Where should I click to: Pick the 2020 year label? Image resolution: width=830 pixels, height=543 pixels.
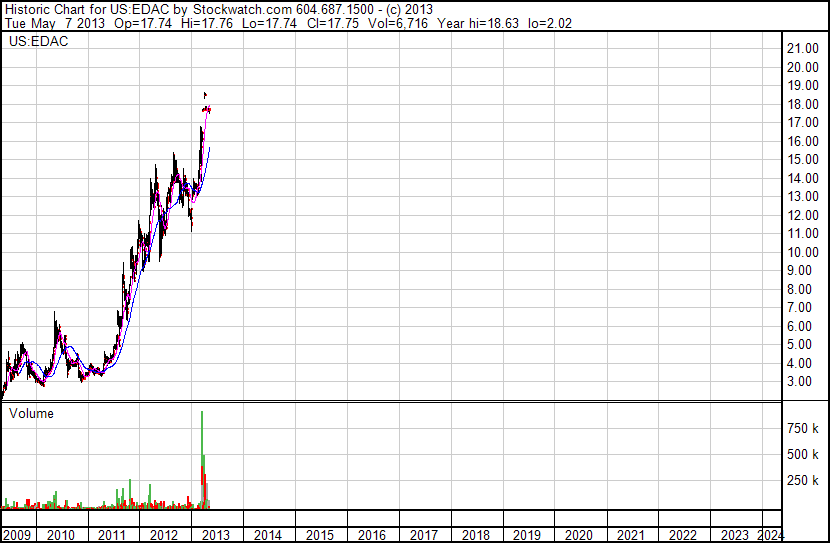click(580, 535)
